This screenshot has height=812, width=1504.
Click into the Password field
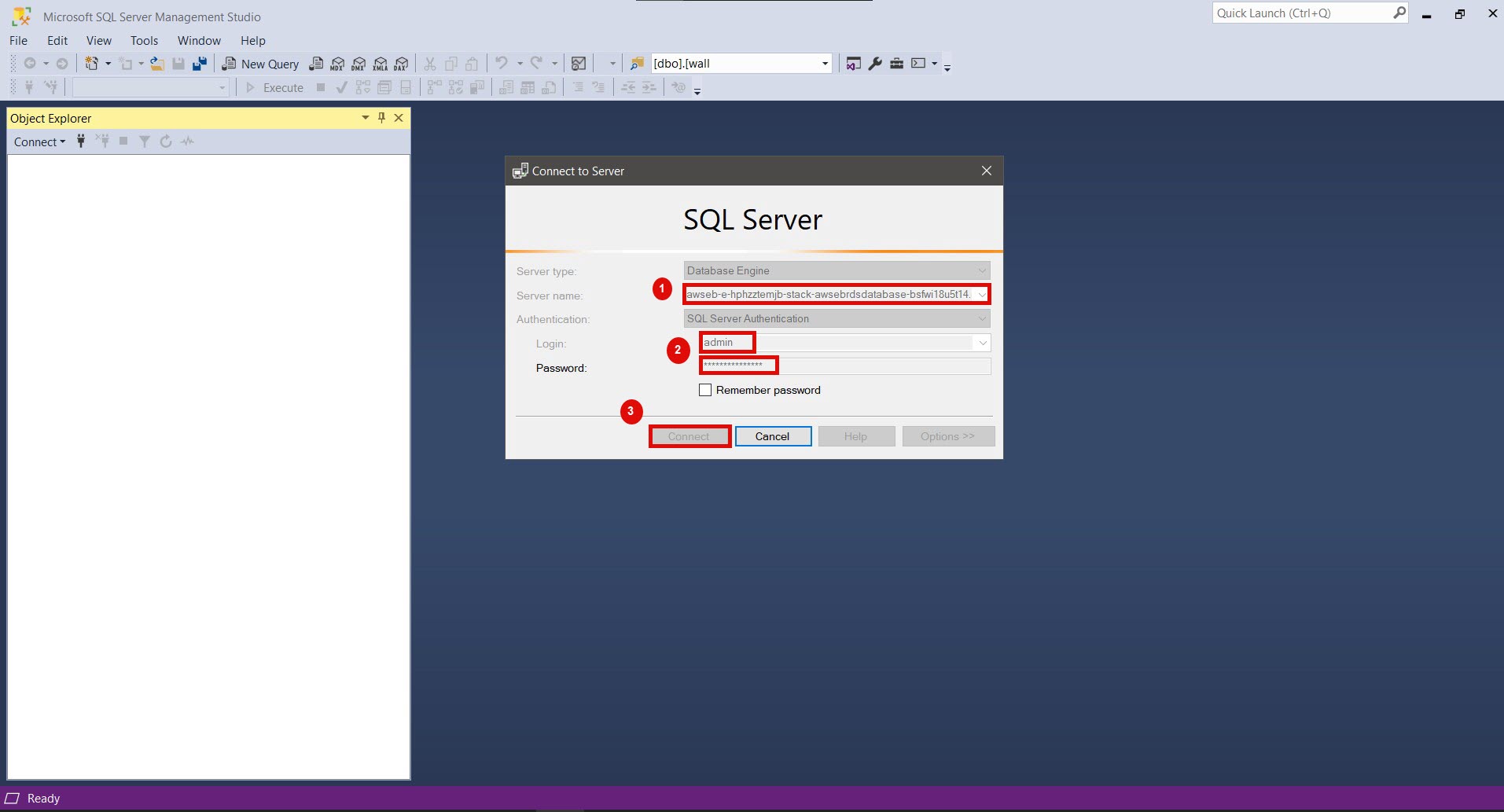pos(845,366)
